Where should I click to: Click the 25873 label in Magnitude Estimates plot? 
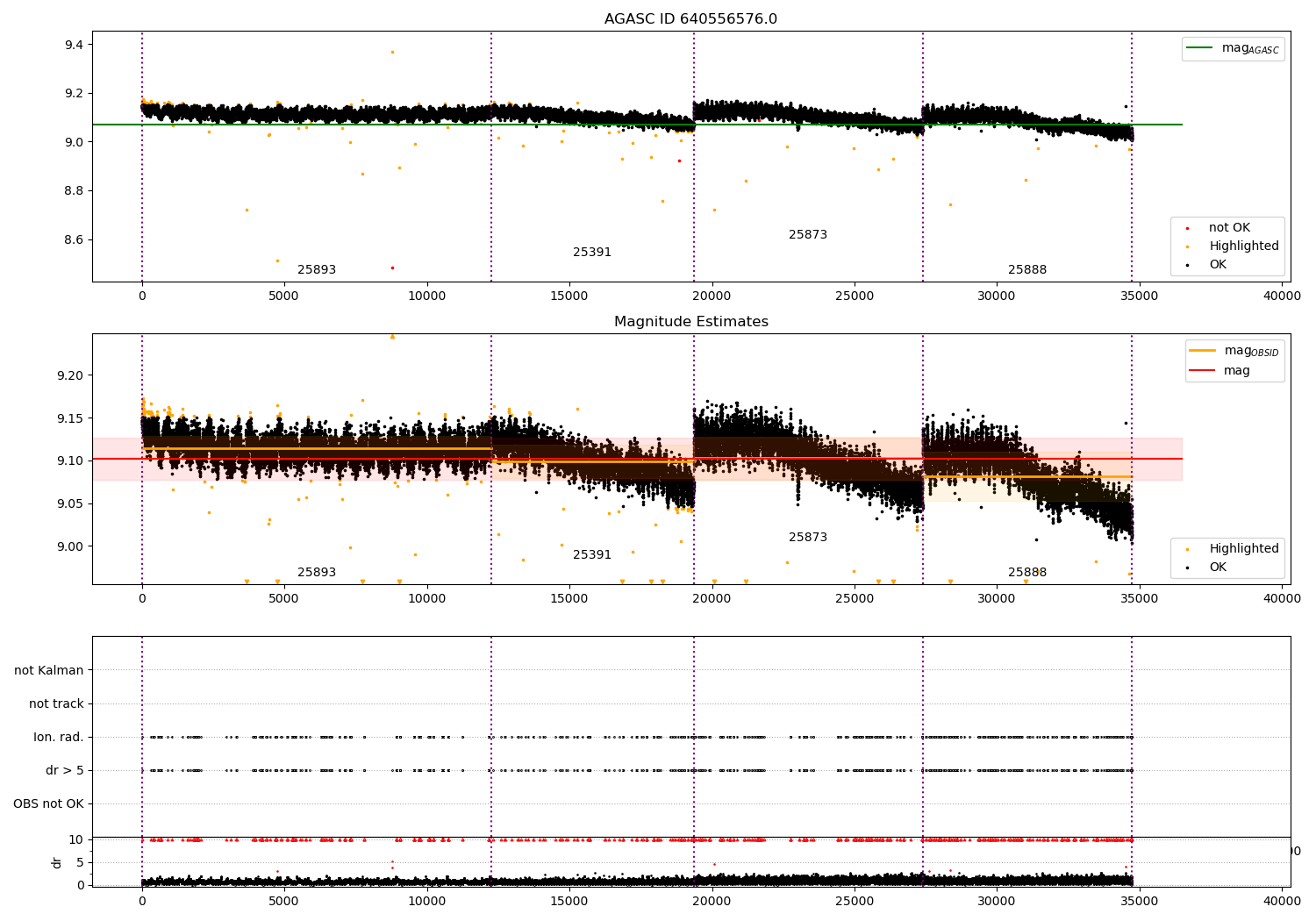(x=808, y=537)
